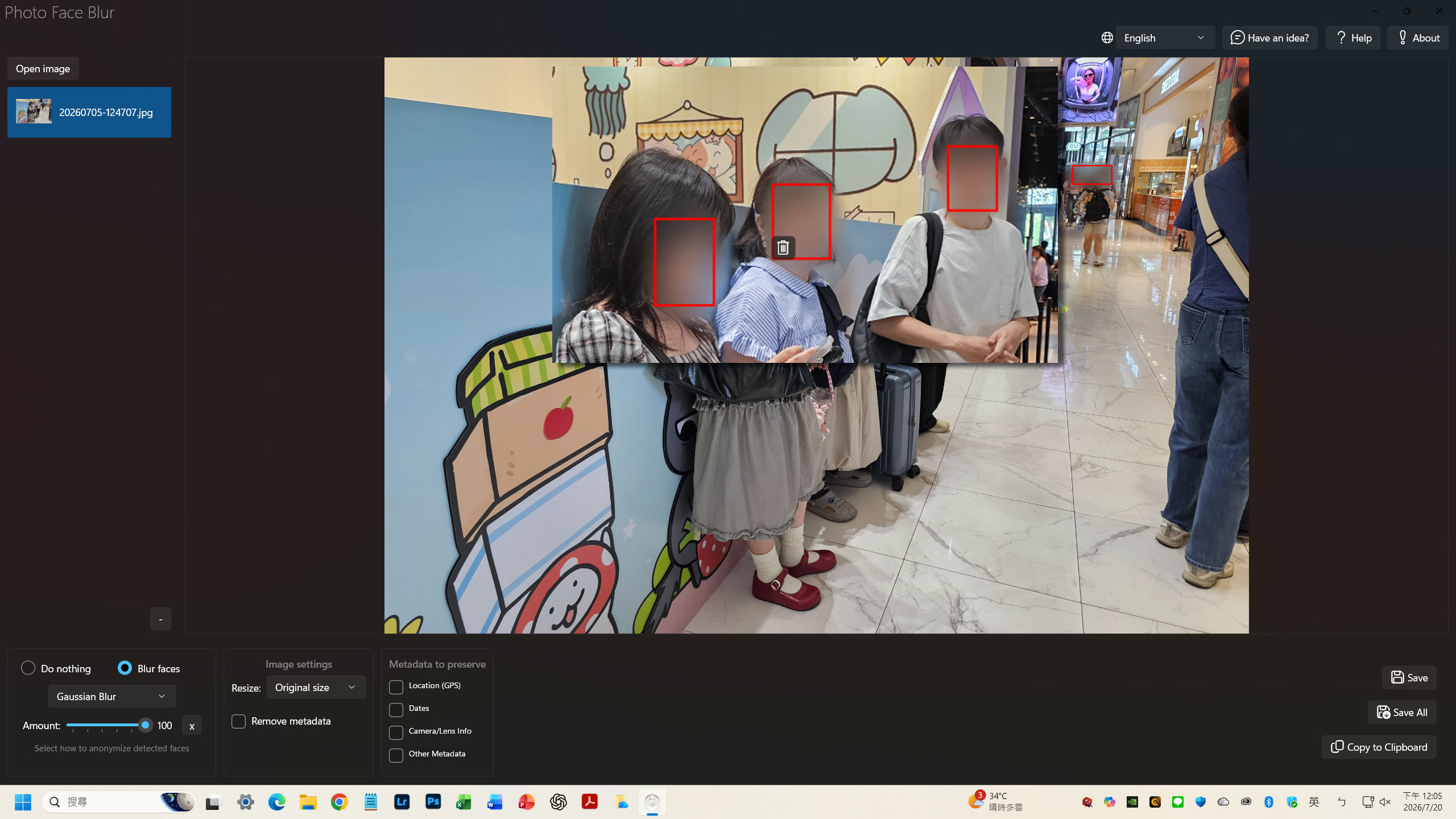Screen dimensions: 1456x819
Task: Click the Bluetooth tray icon
Action: pyautogui.click(x=1268, y=802)
